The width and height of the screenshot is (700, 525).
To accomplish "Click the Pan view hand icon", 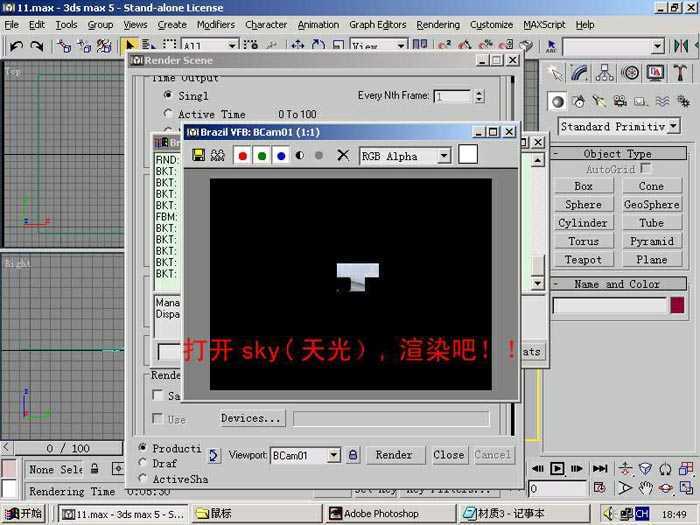I will [646, 488].
